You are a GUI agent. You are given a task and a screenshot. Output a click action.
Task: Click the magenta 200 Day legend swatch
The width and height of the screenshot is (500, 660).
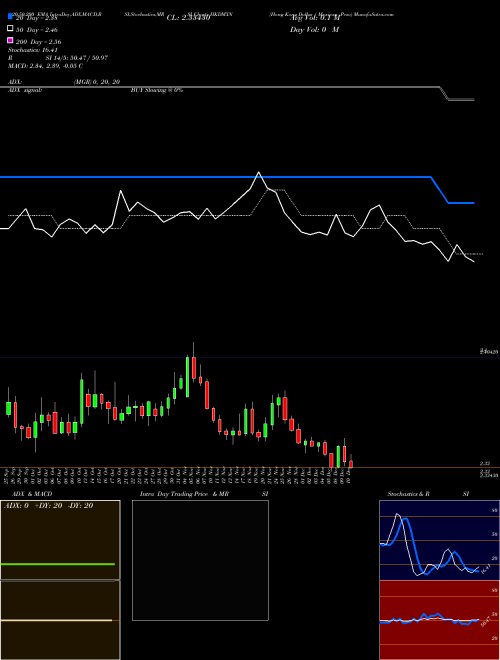click(11, 40)
